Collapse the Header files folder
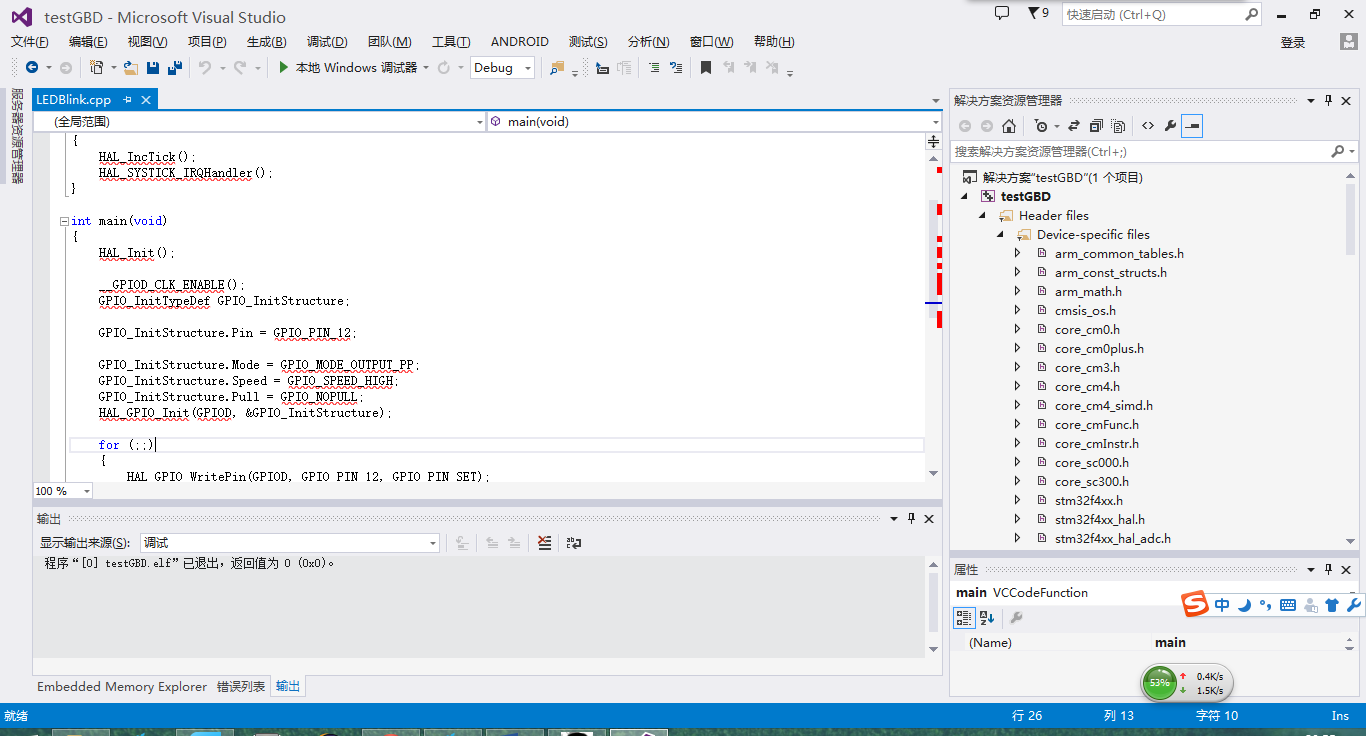The image size is (1366, 736). point(983,216)
